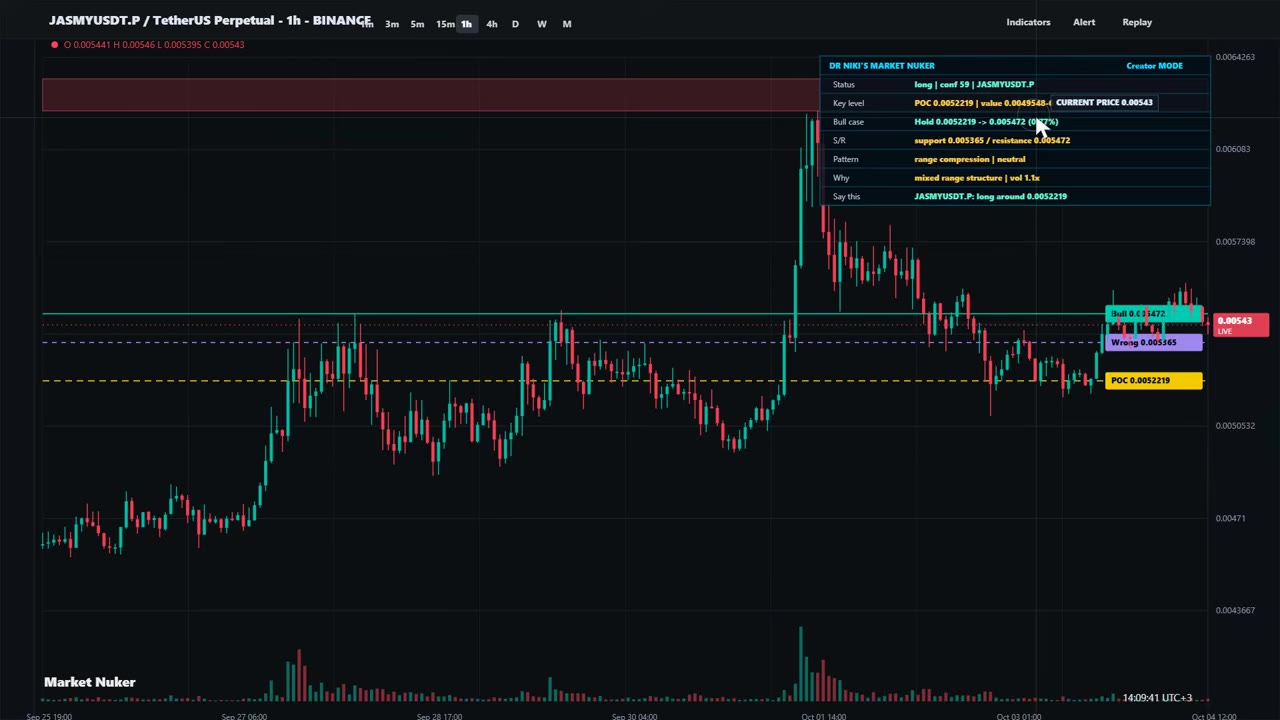Click the Sep 28 17:00 time label

pyautogui.click(x=439, y=716)
